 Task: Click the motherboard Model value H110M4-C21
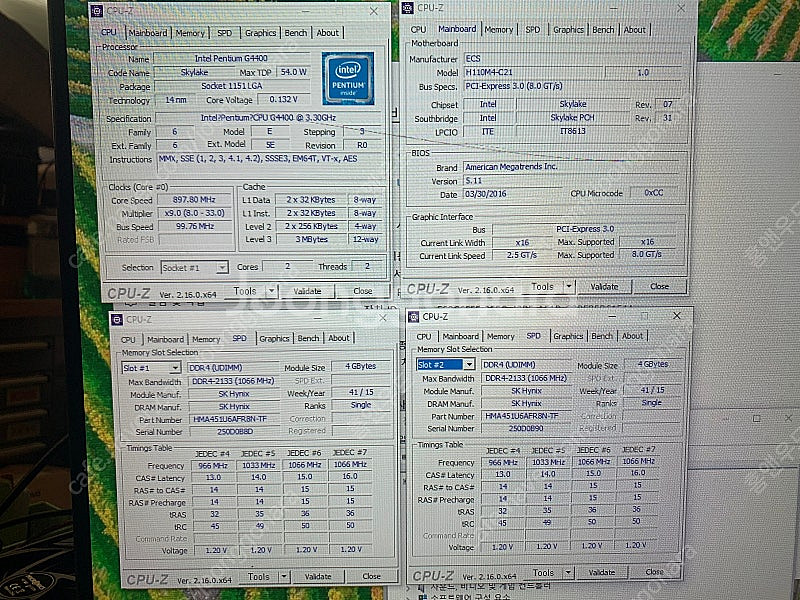click(x=533, y=72)
